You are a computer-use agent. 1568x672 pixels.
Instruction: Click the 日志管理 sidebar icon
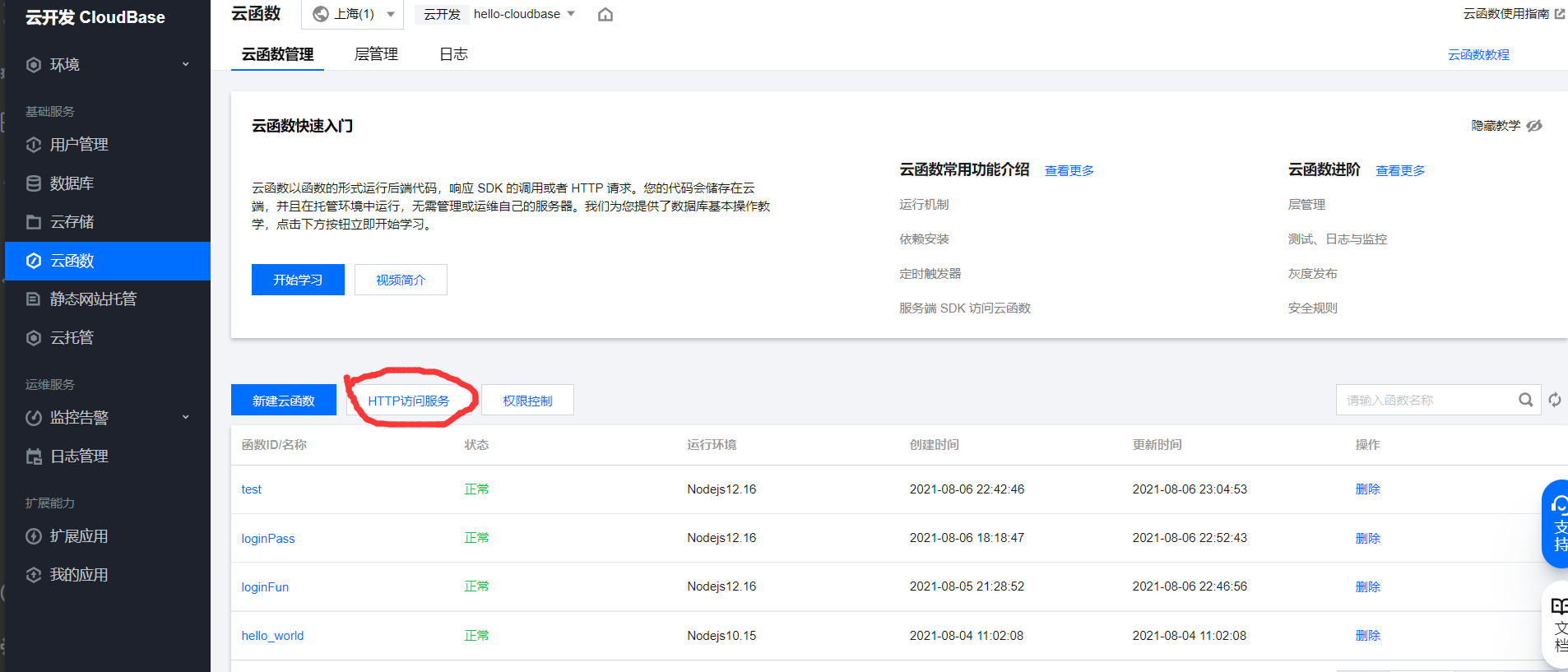click(34, 456)
